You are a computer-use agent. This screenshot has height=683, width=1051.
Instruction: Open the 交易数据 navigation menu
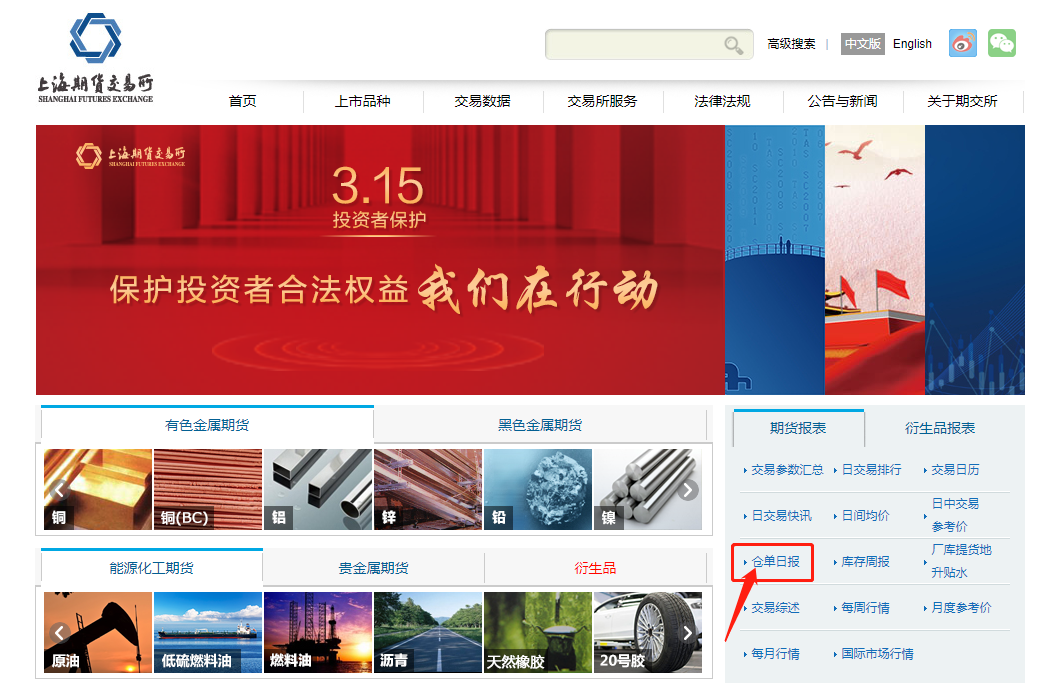point(482,101)
